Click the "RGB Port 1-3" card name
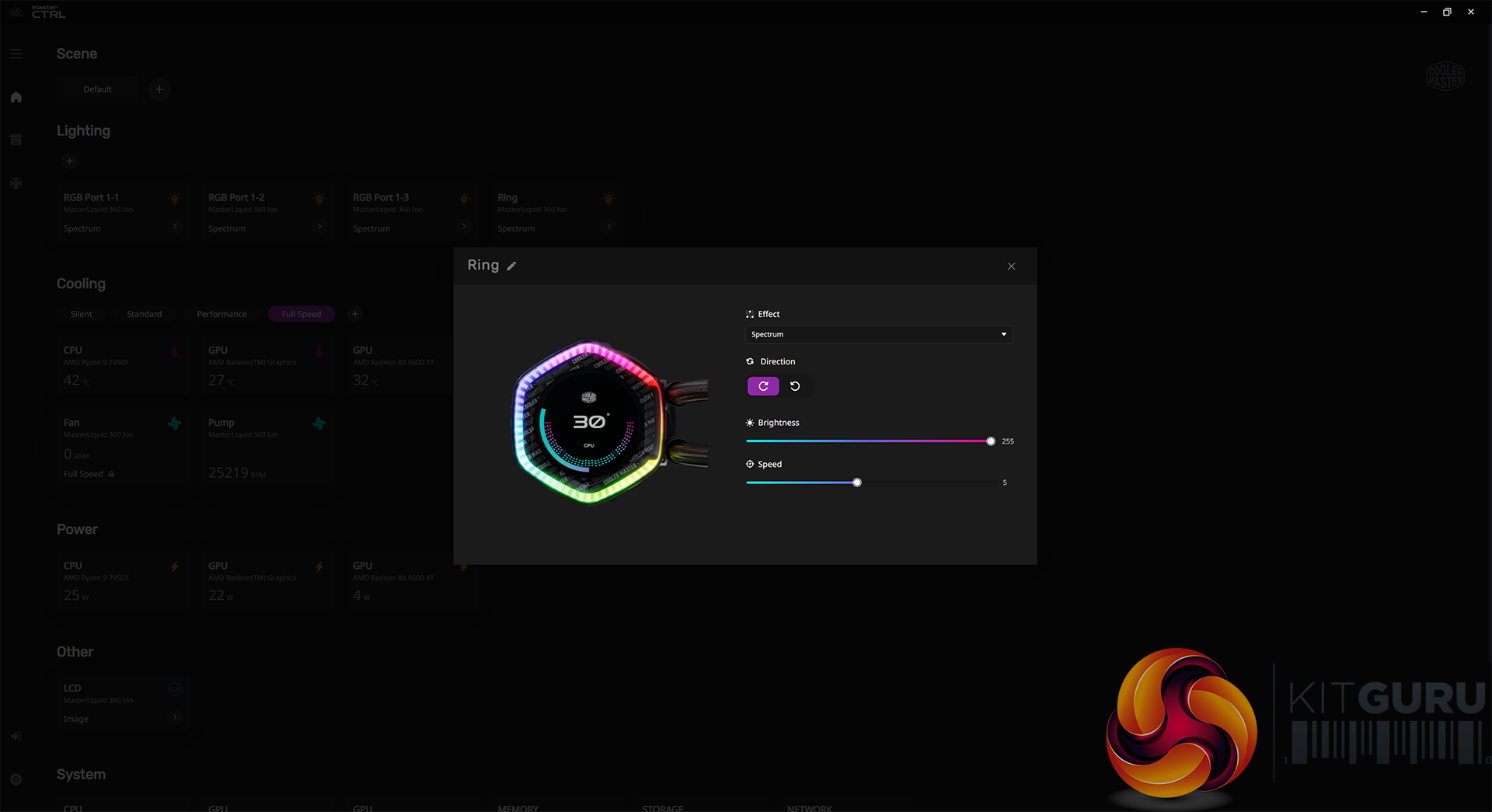 [x=381, y=197]
